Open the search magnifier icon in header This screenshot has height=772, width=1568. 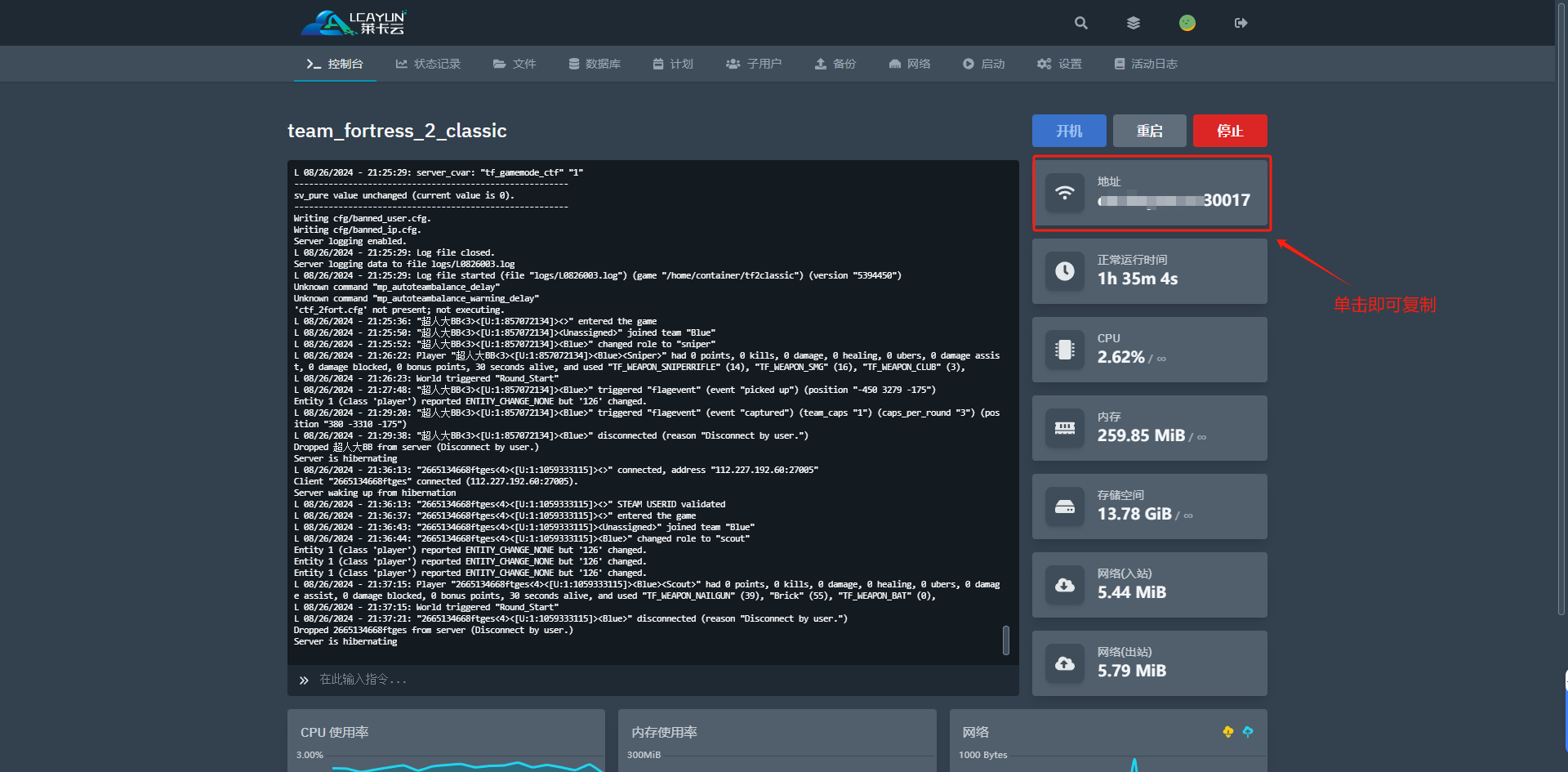click(1080, 23)
